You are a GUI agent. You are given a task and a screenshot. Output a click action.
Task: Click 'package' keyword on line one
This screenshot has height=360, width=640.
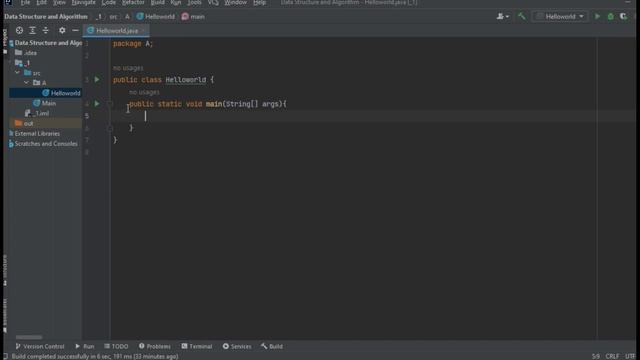coord(127,44)
